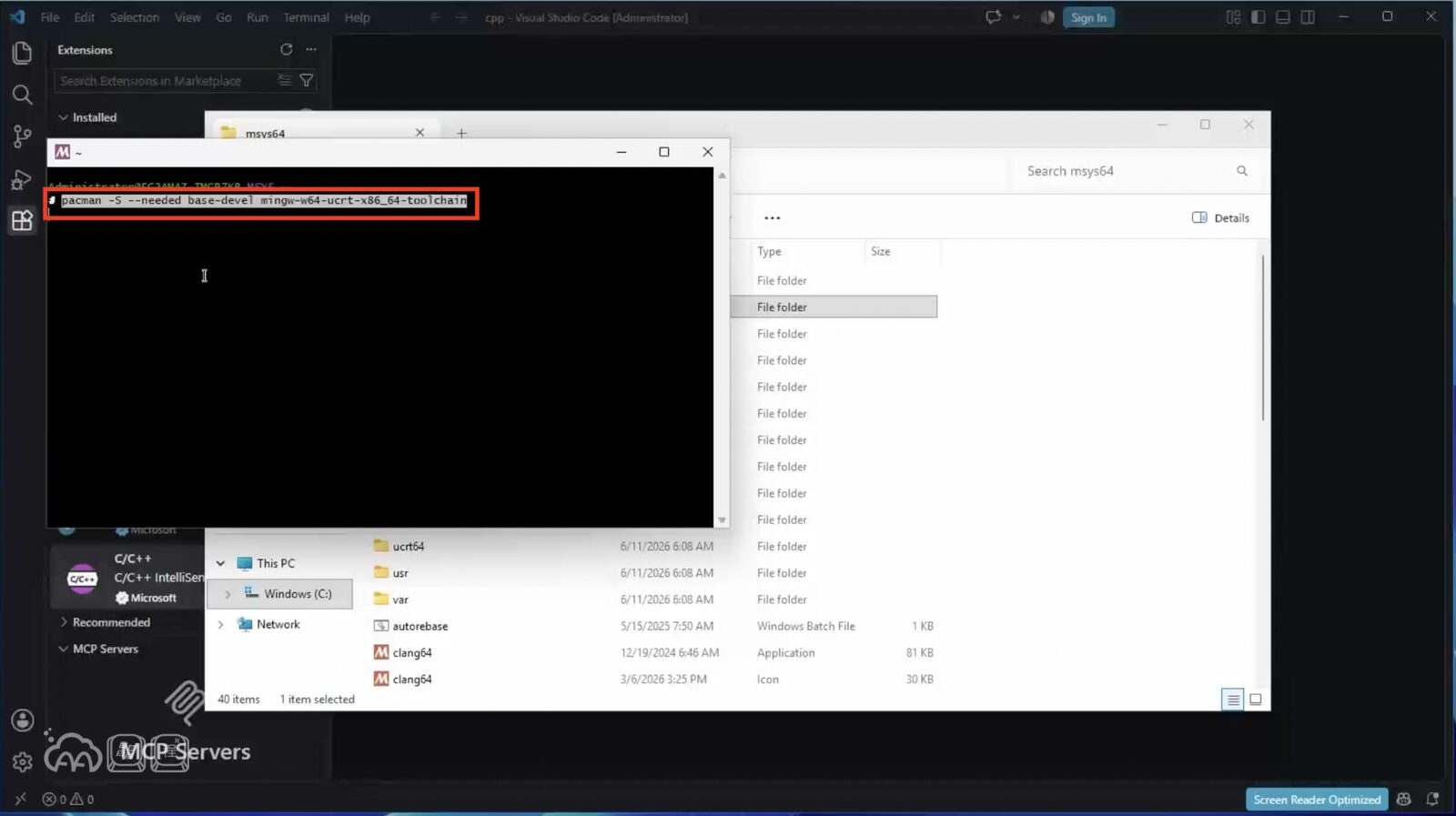Toggle the secondary side bar
The height and width of the screenshot is (816, 1456).
click(1308, 17)
